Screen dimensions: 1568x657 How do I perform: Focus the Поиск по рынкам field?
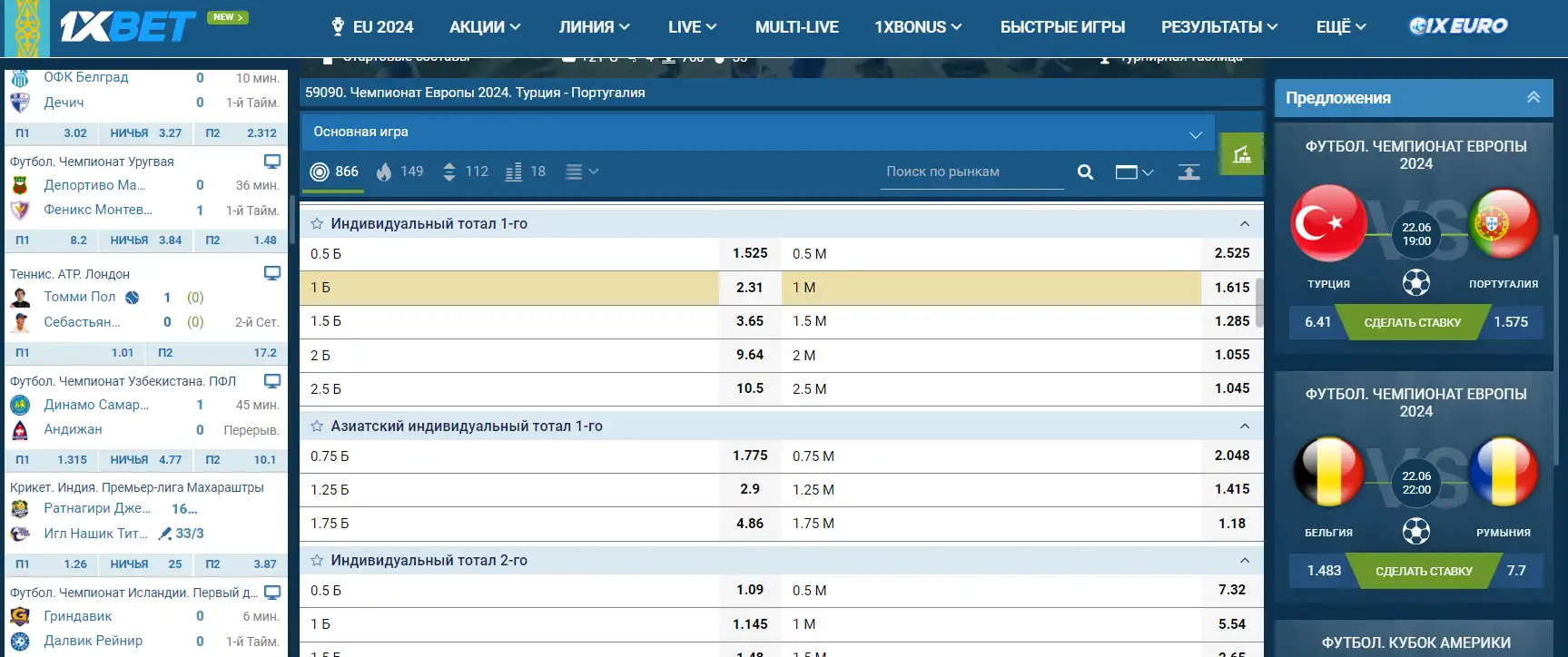point(971,172)
